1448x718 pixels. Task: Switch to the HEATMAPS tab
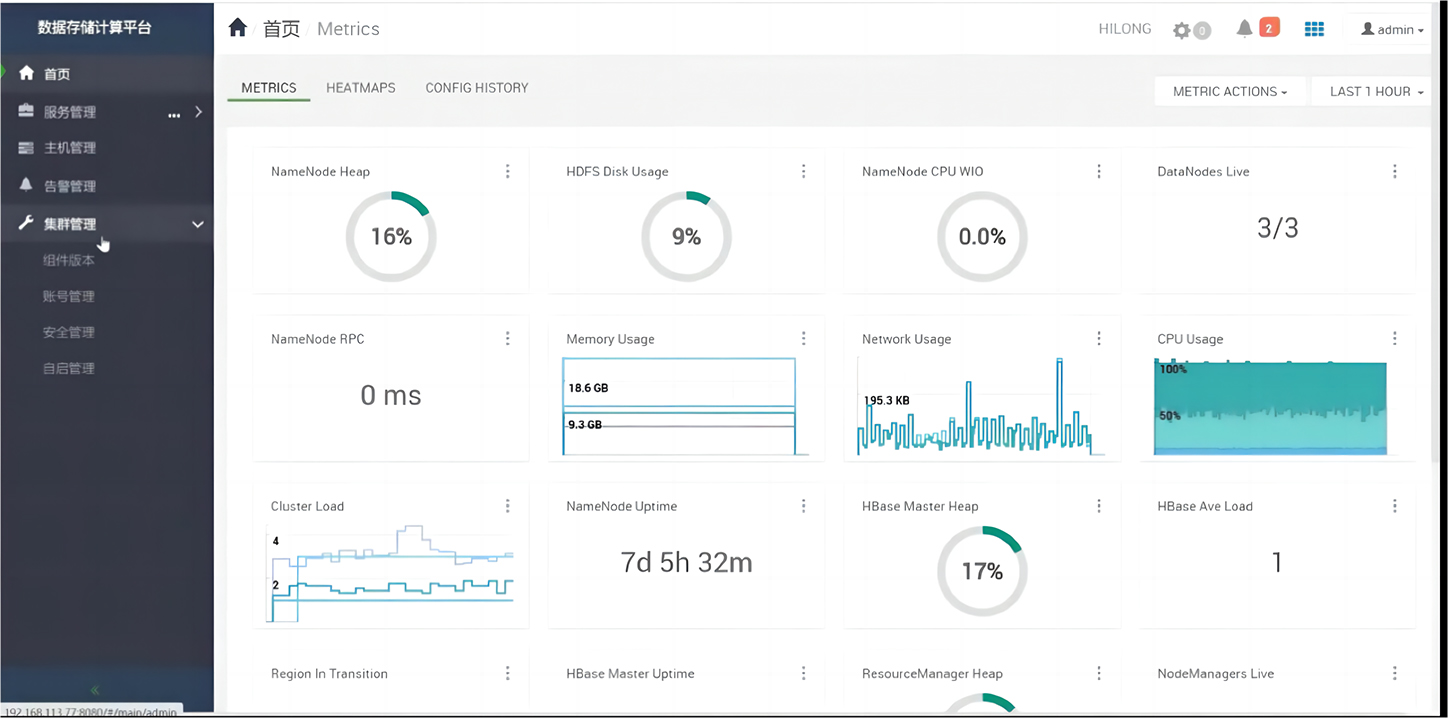361,88
